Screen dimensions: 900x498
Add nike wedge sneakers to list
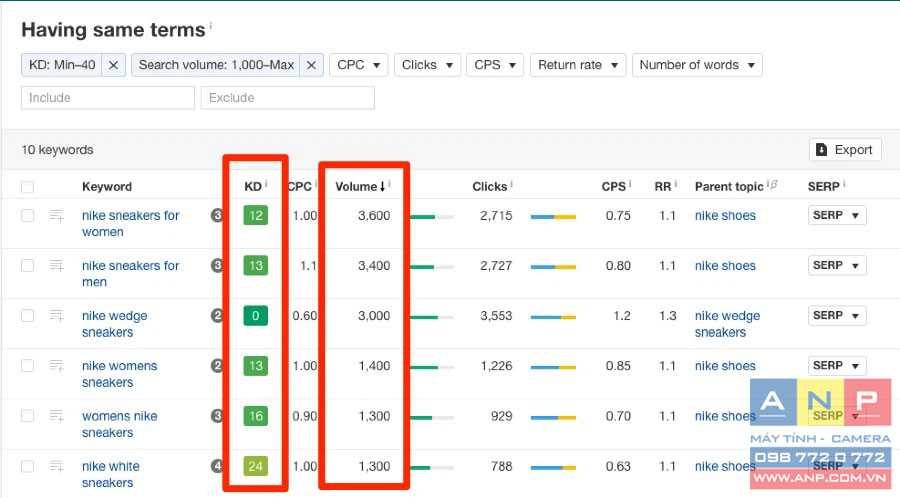click(x=57, y=316)
